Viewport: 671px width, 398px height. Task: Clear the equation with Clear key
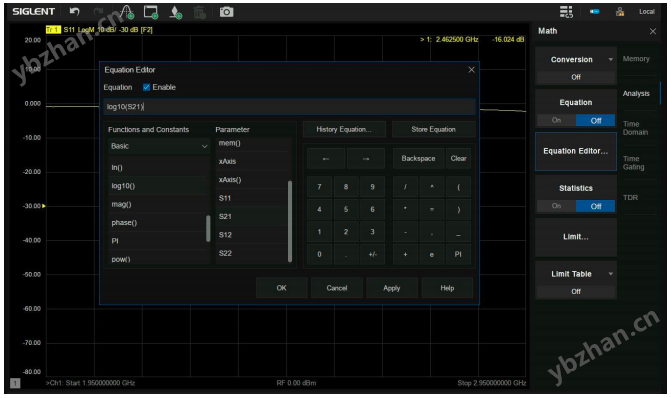point(458,159)
